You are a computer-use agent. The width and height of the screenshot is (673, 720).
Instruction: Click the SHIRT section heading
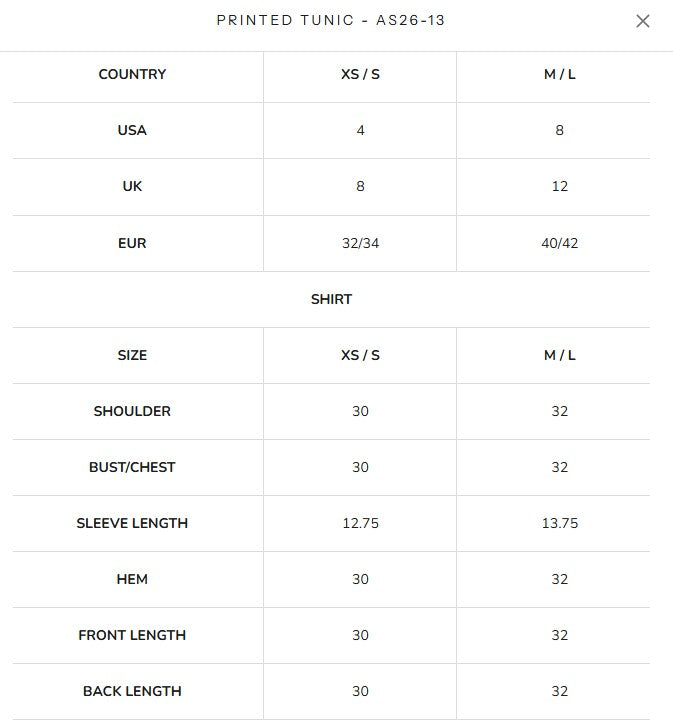tap(331, 299)
